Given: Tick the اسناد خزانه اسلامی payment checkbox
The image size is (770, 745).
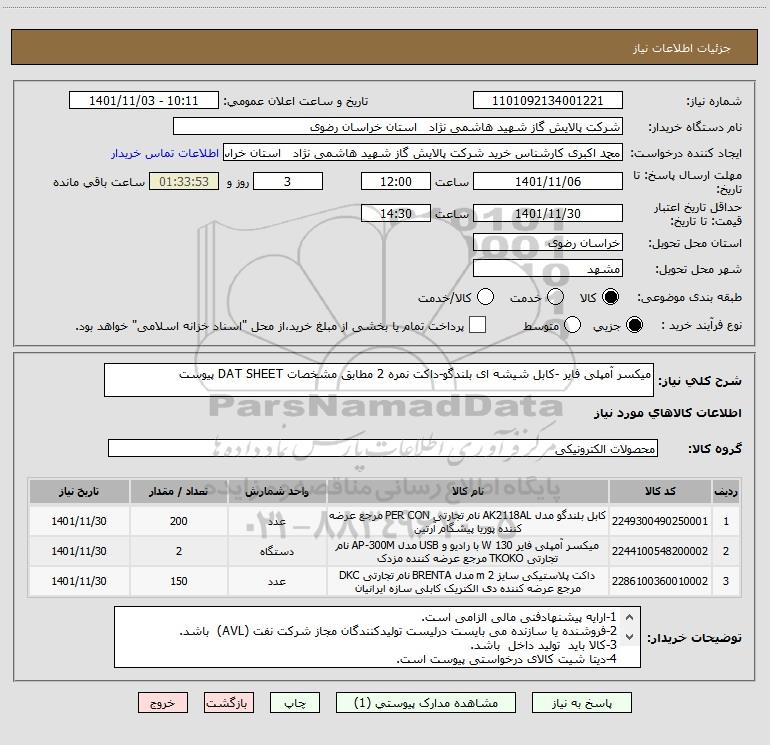Looking at the screenshot, I should point(477,325).
